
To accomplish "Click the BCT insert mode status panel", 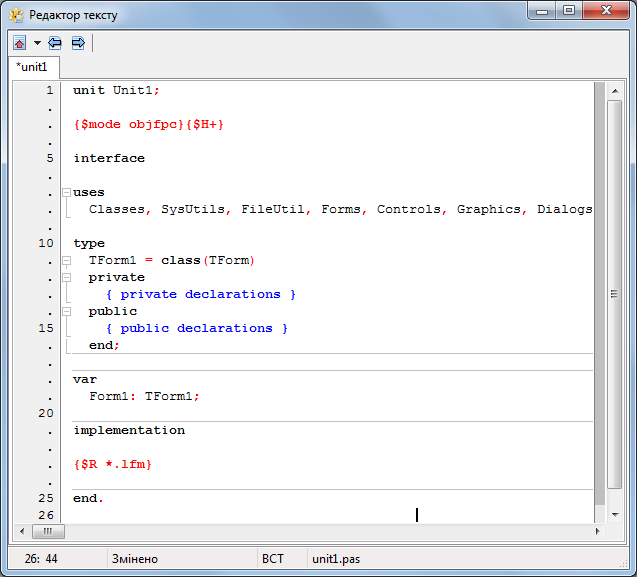I will [272, 559].
